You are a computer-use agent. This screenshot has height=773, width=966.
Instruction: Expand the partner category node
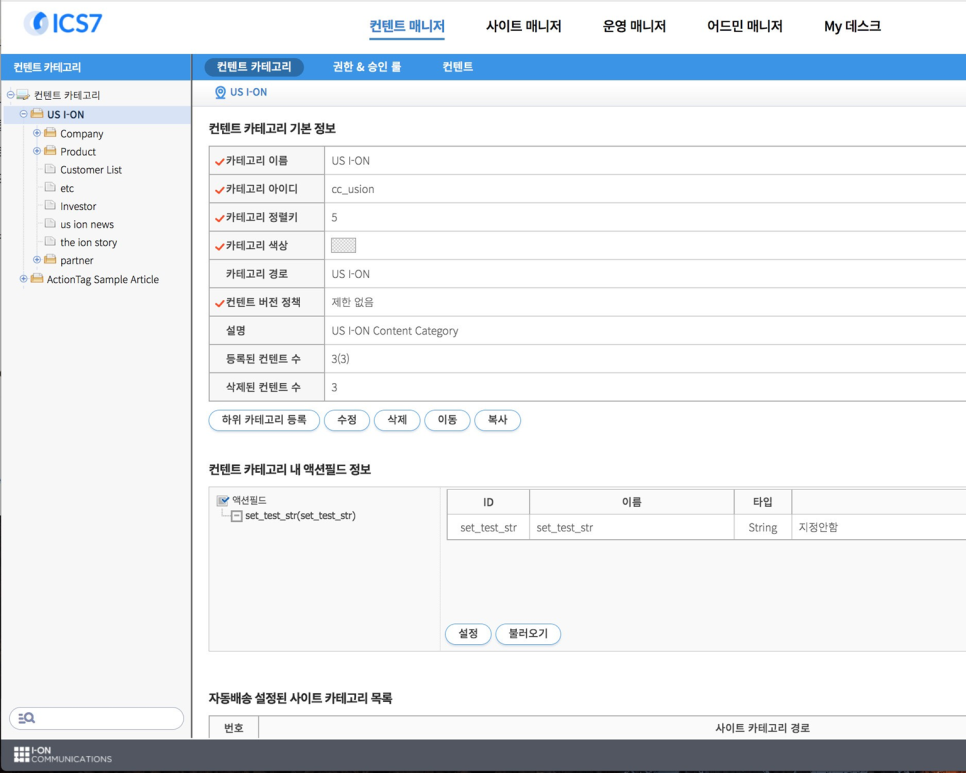point(37,260)
